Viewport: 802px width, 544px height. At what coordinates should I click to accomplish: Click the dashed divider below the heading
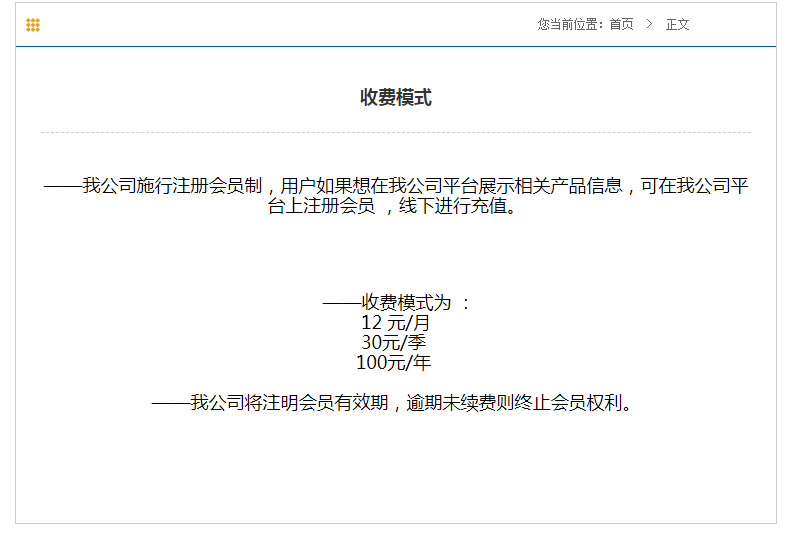click(x=396, y=132)
